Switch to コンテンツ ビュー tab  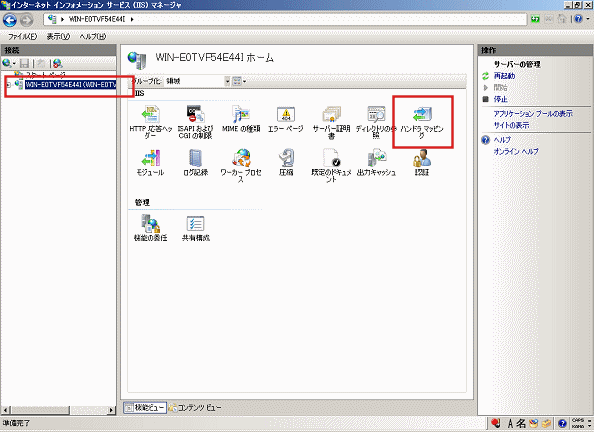point(195,408)
